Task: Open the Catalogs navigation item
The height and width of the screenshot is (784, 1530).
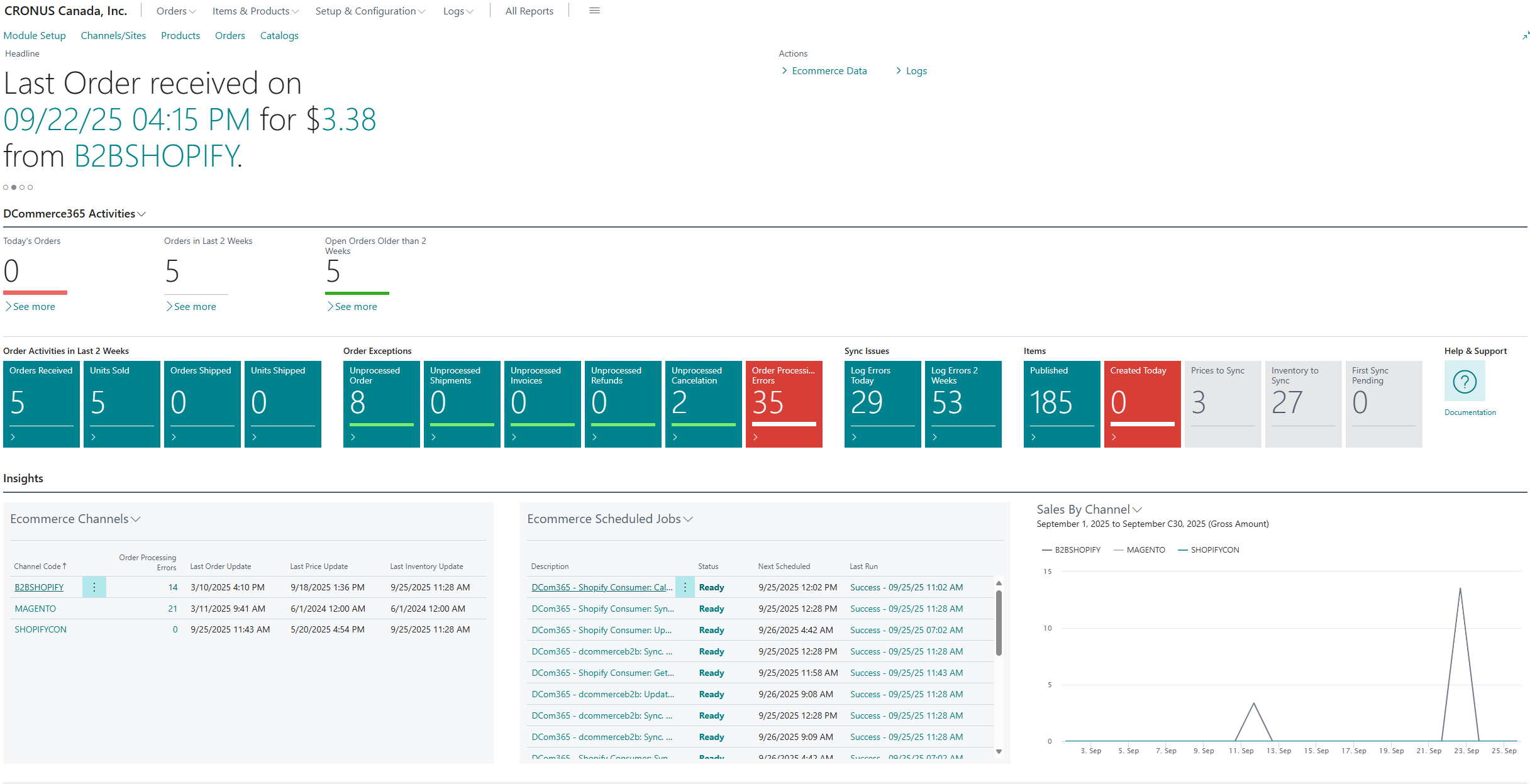Action: (x=279, y=36)
